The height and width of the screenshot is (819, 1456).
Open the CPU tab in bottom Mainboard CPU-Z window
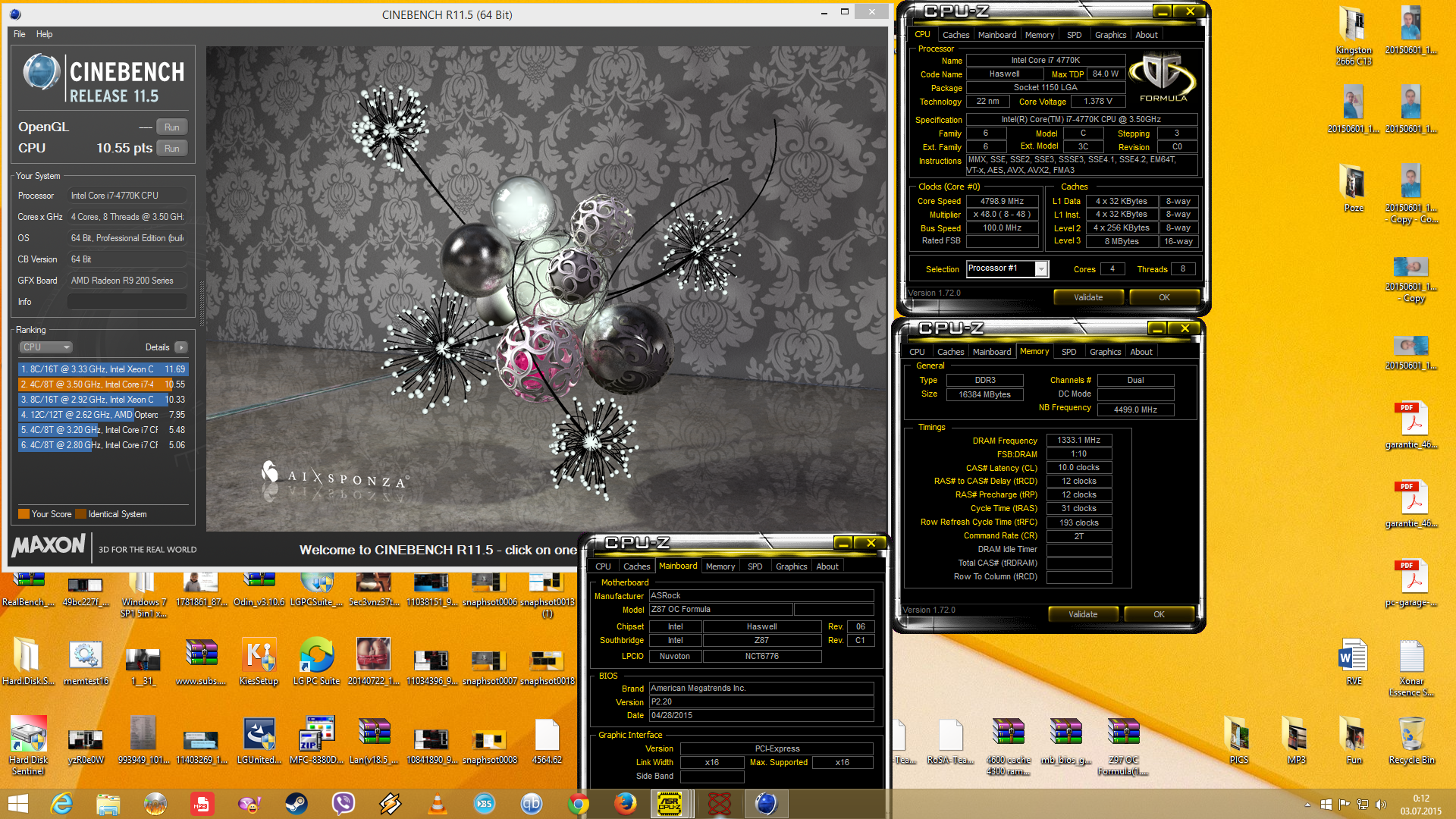tap(603, 566)
